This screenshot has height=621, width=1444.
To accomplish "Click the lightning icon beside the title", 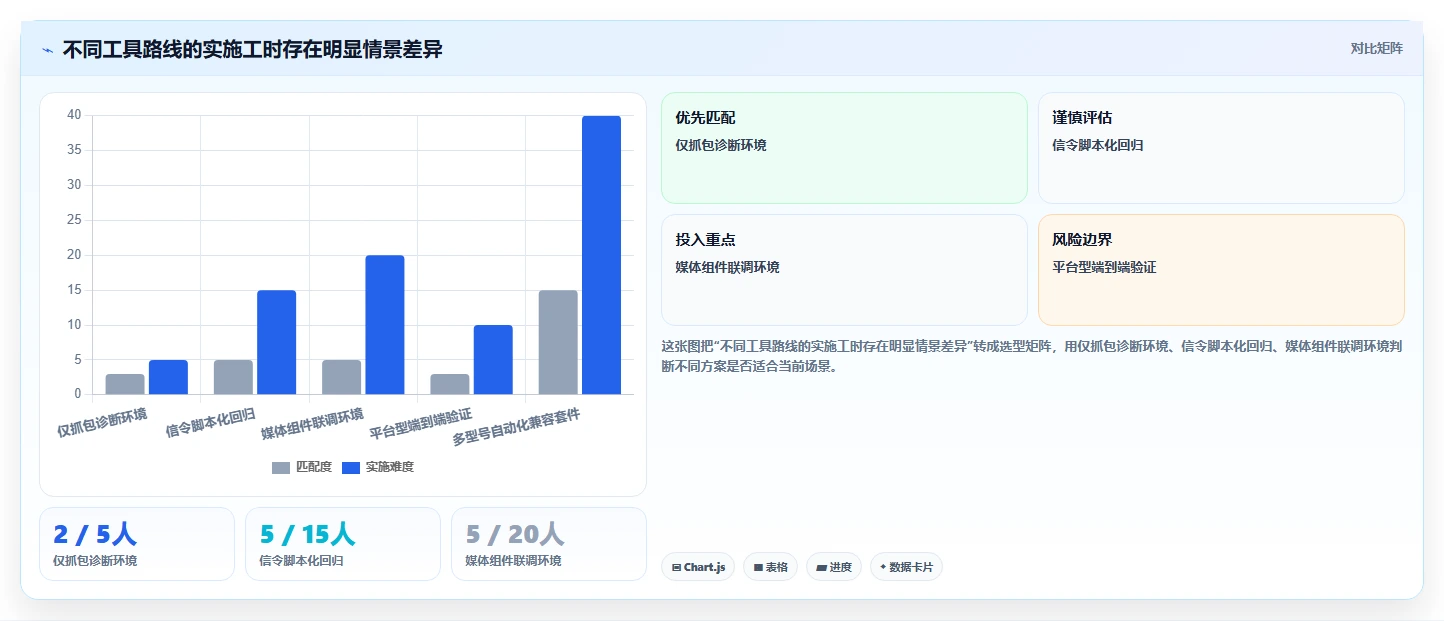I will point(48,50).
